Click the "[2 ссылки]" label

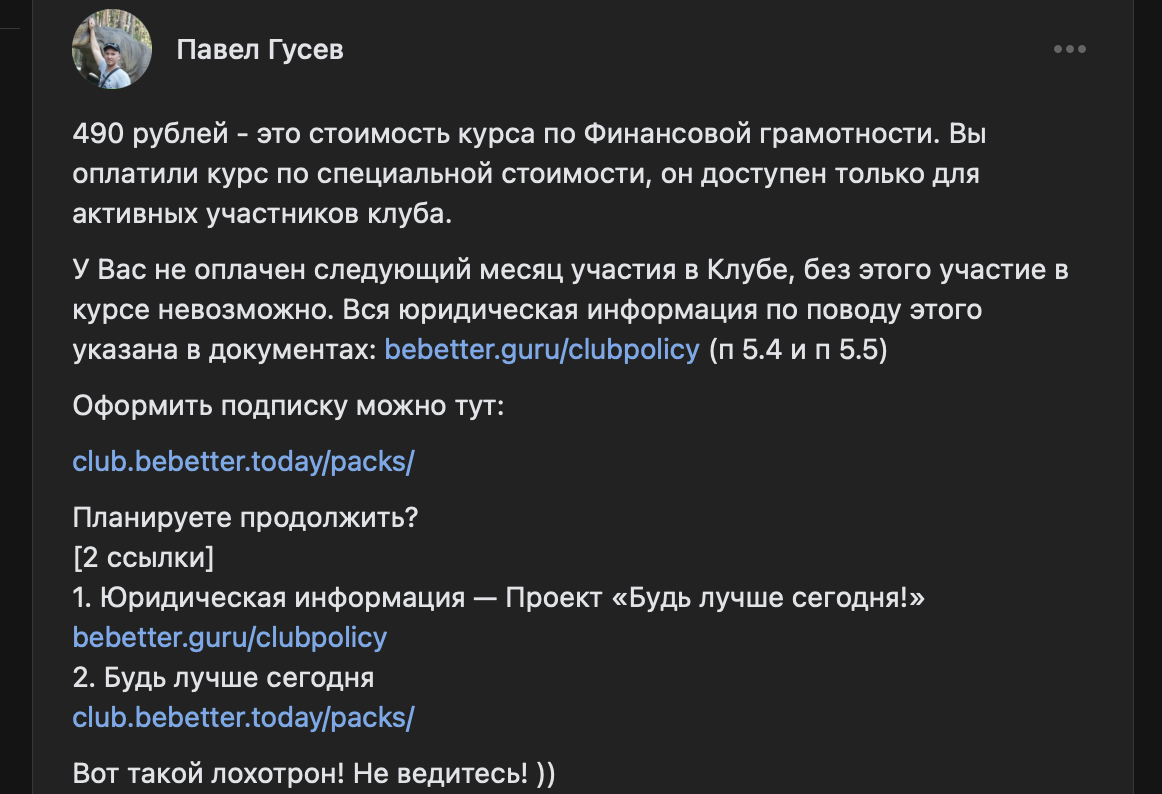143,557
